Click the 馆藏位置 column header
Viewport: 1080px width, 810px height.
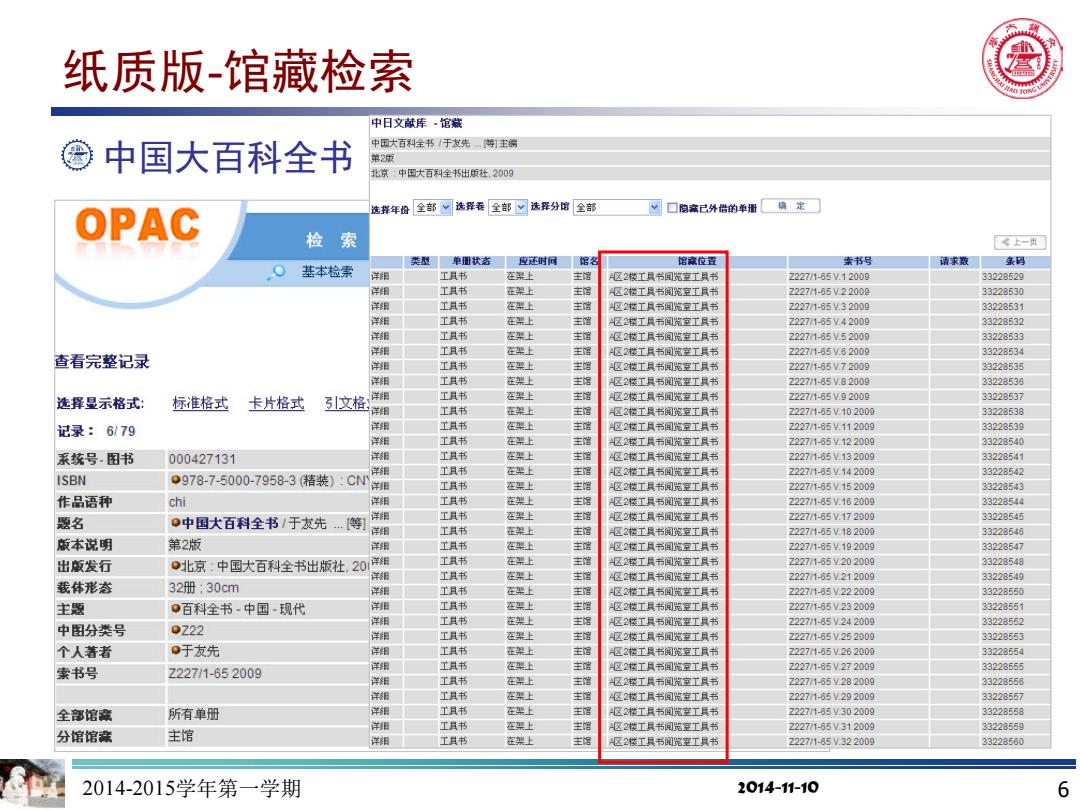tap(696, 261)
